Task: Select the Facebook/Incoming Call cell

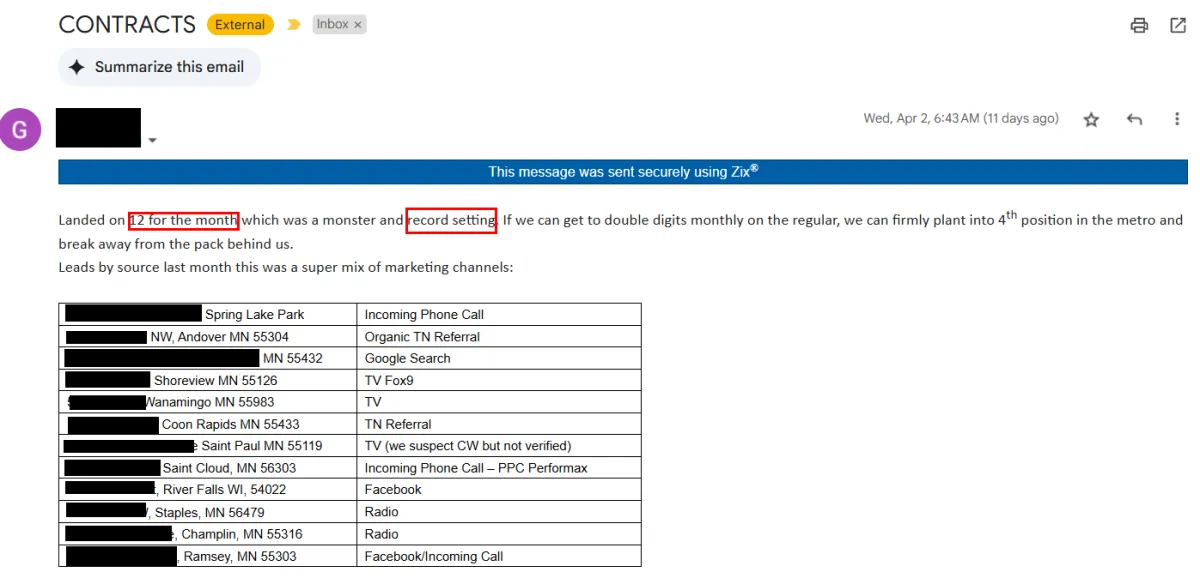Action: 499,556
